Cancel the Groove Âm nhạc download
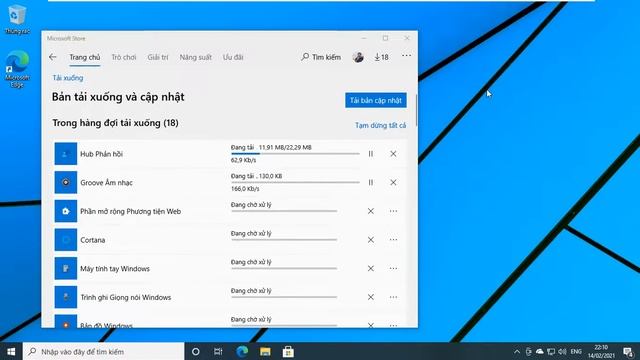Image resolution: width=640 pixels, height=360 pixels. 393,182
